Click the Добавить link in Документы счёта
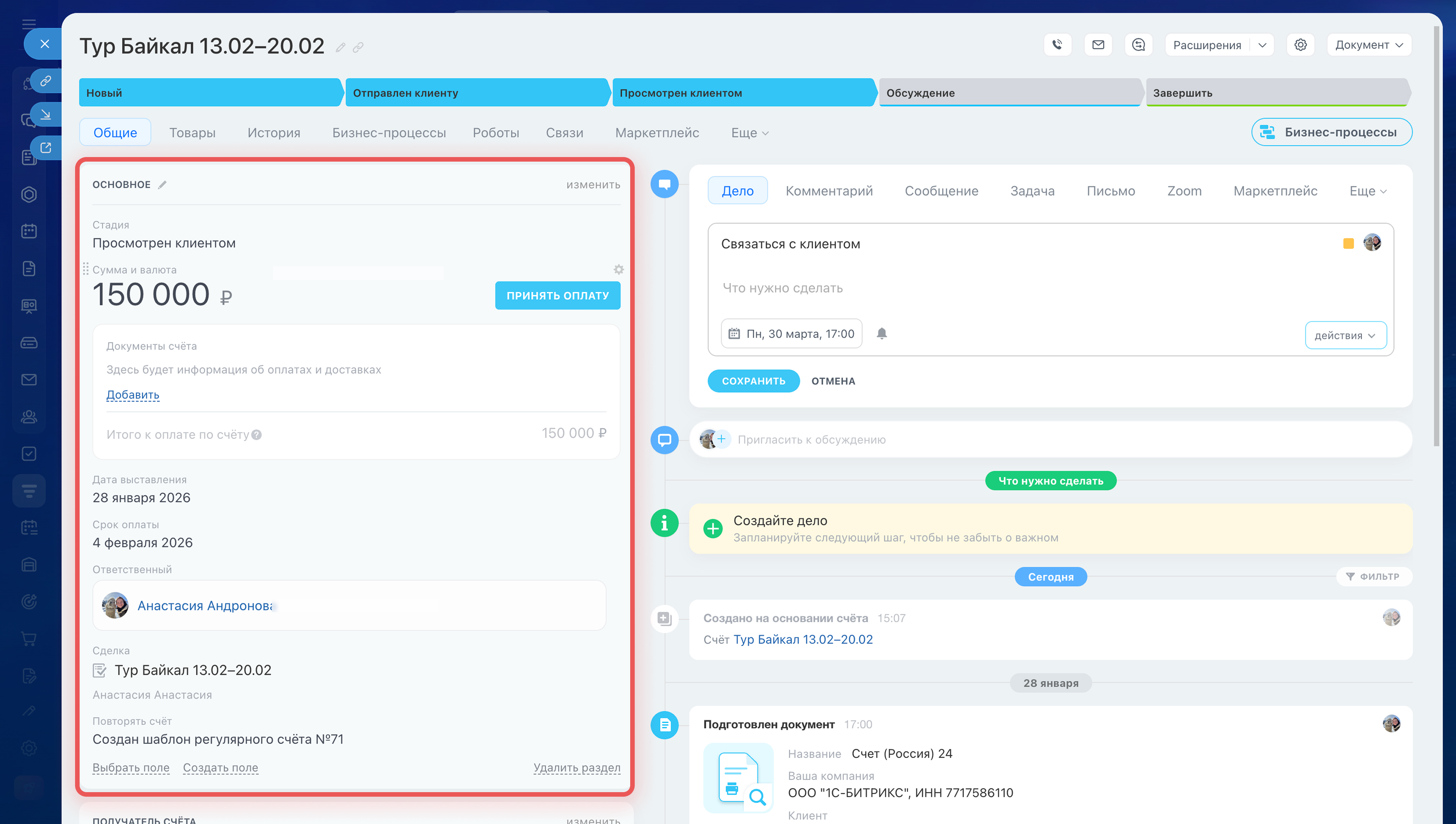 133,395
